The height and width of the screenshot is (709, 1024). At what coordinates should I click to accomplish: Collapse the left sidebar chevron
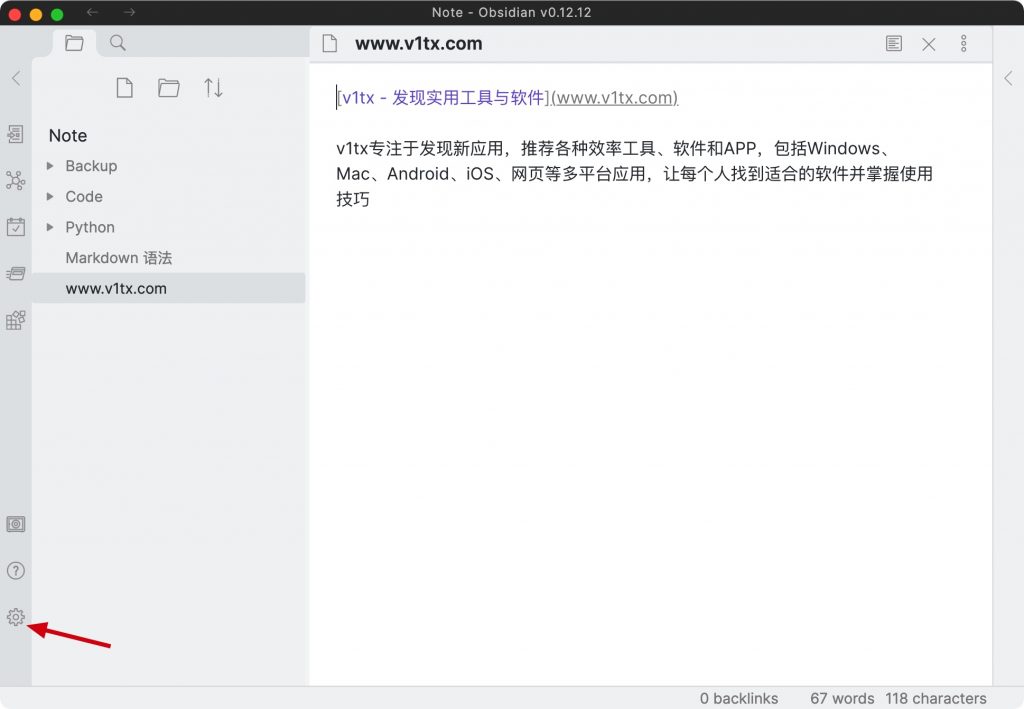pos(16,78)
